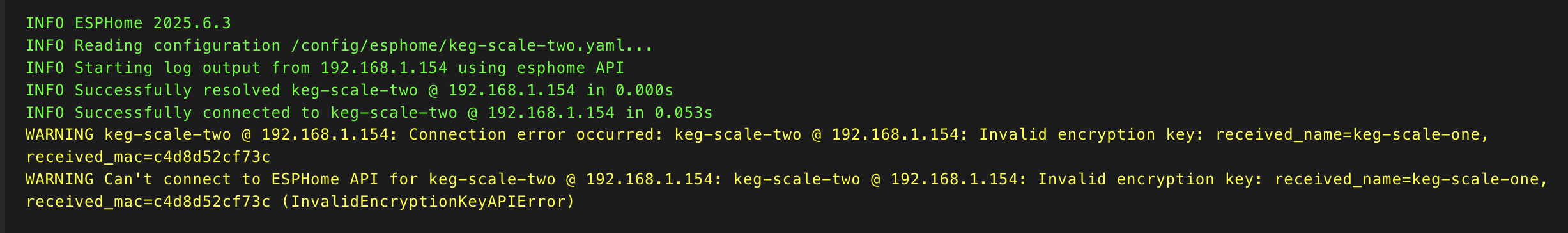Click the 'Successfully resolved keg-scale-two' line
Image resolution: width=1568 pixels, height=233 pixels.
point(350,90)
